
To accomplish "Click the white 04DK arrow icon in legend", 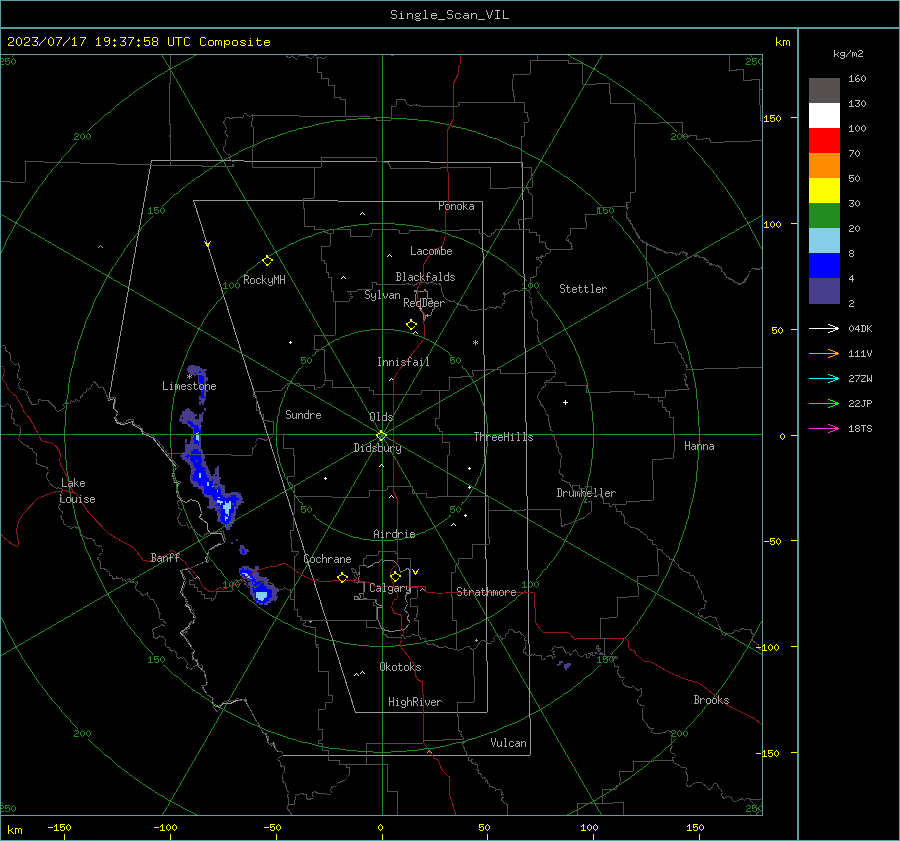I will [x=824, y=328].
